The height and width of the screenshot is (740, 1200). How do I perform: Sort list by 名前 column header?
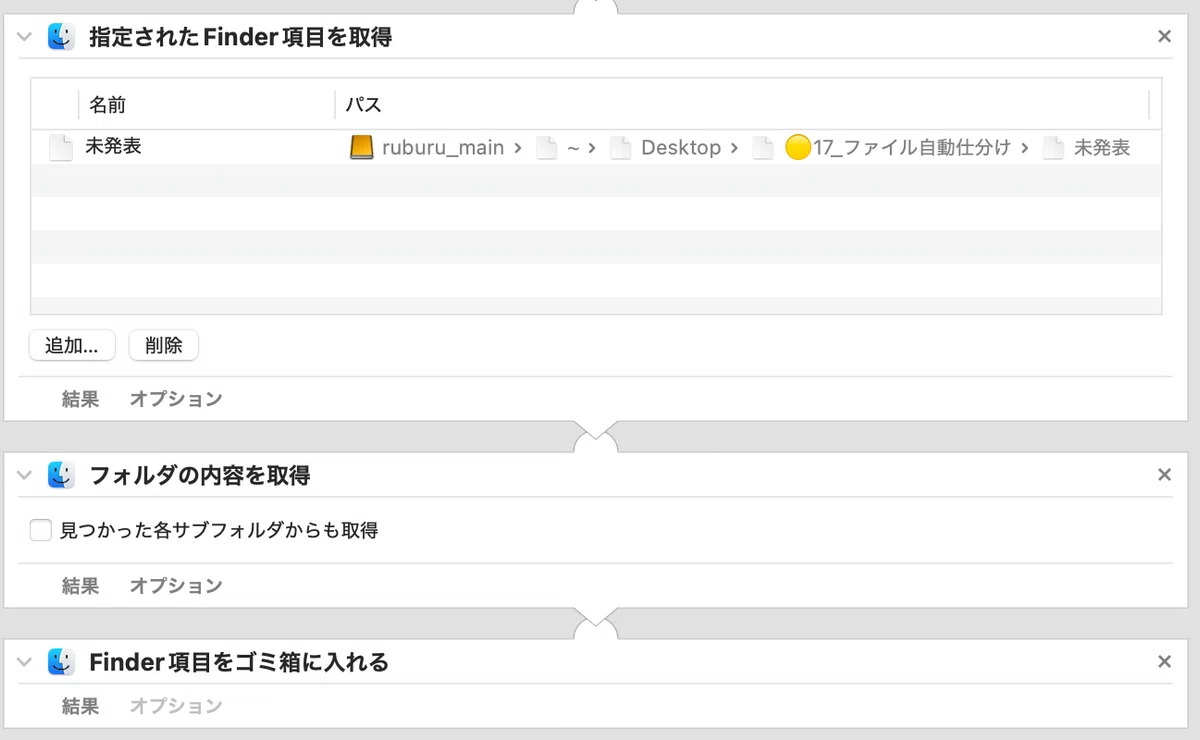click(205, 105)
